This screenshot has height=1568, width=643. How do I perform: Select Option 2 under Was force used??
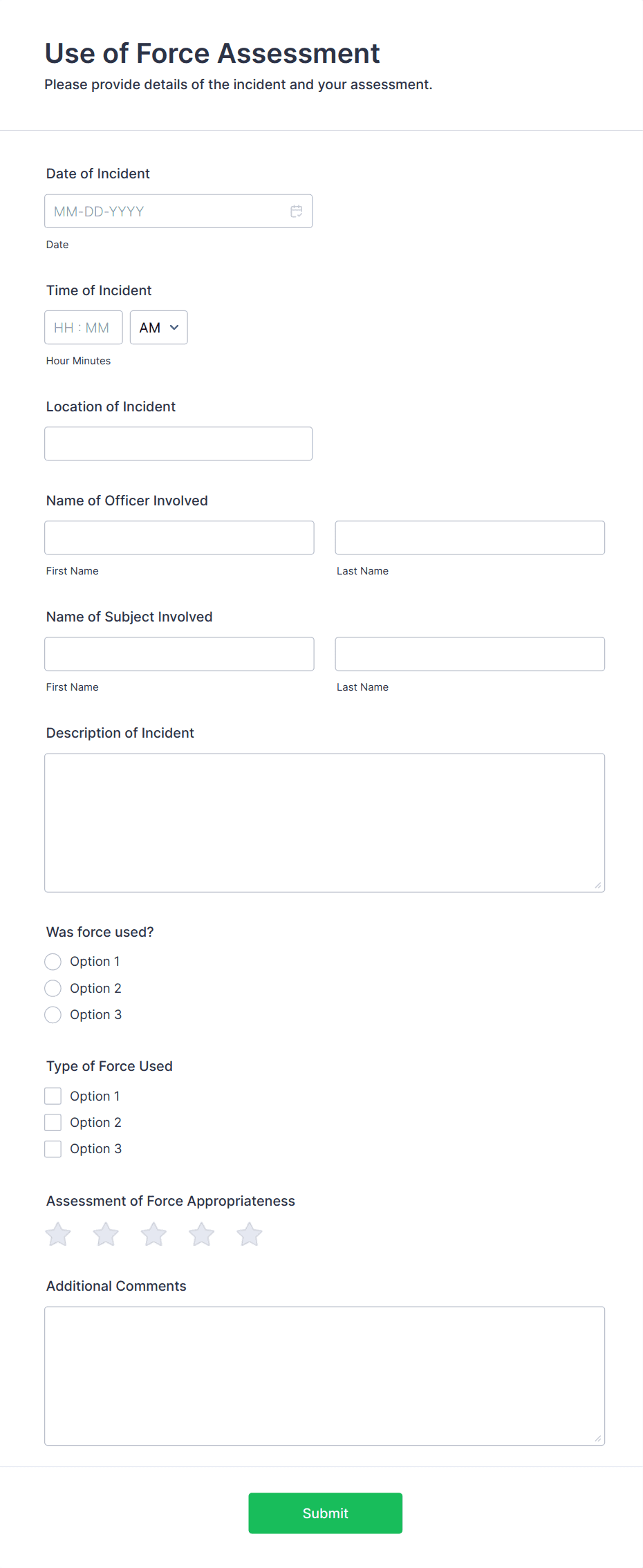53,988
